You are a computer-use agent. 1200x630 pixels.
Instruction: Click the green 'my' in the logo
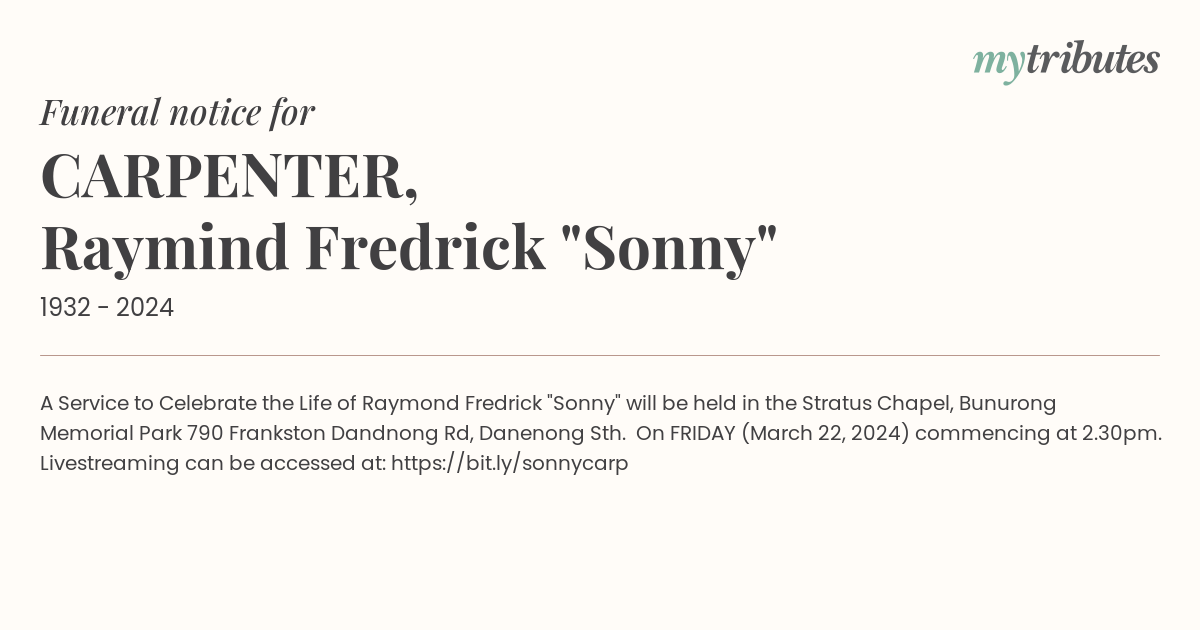pos(999,64)
